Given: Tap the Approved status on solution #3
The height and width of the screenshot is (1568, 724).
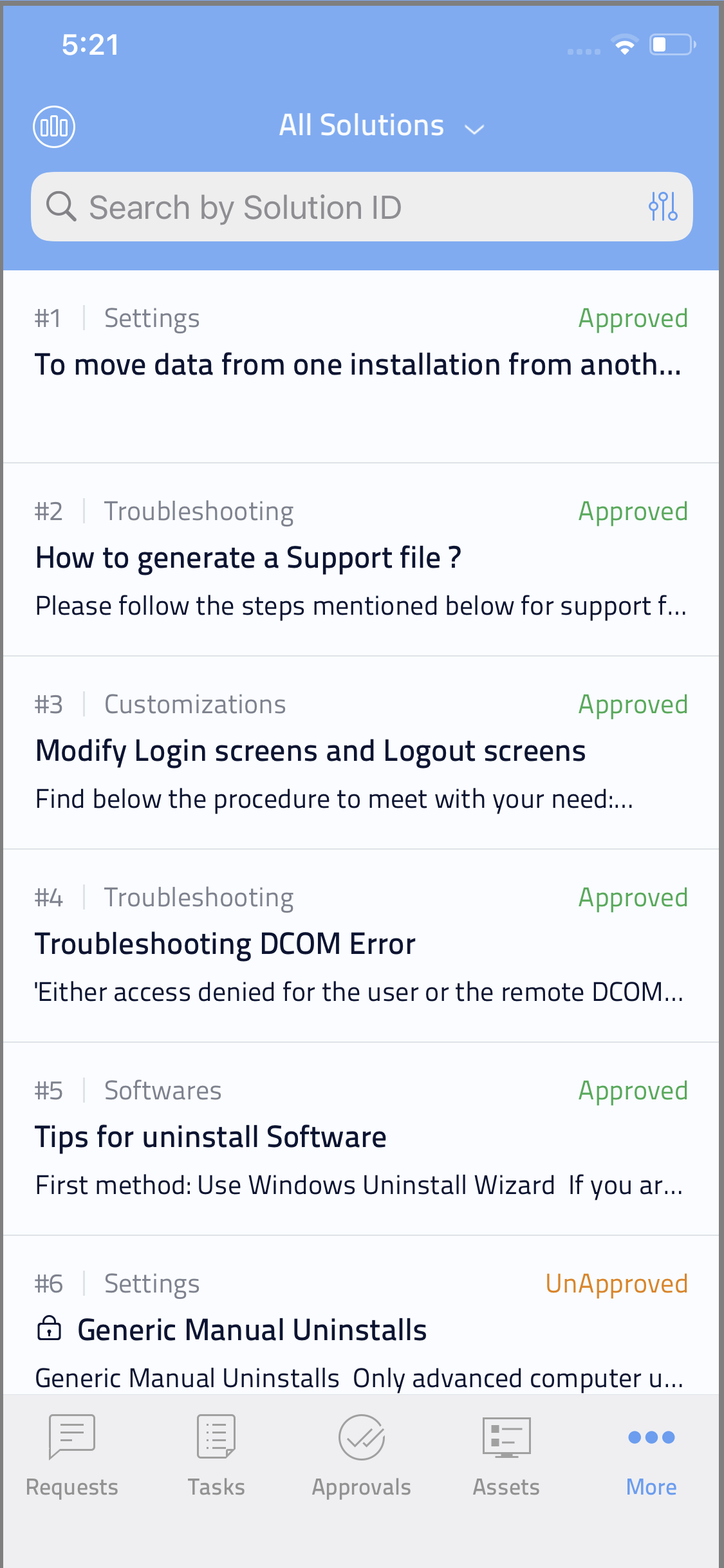Looking at the screenshot, I should click(633, 704).
